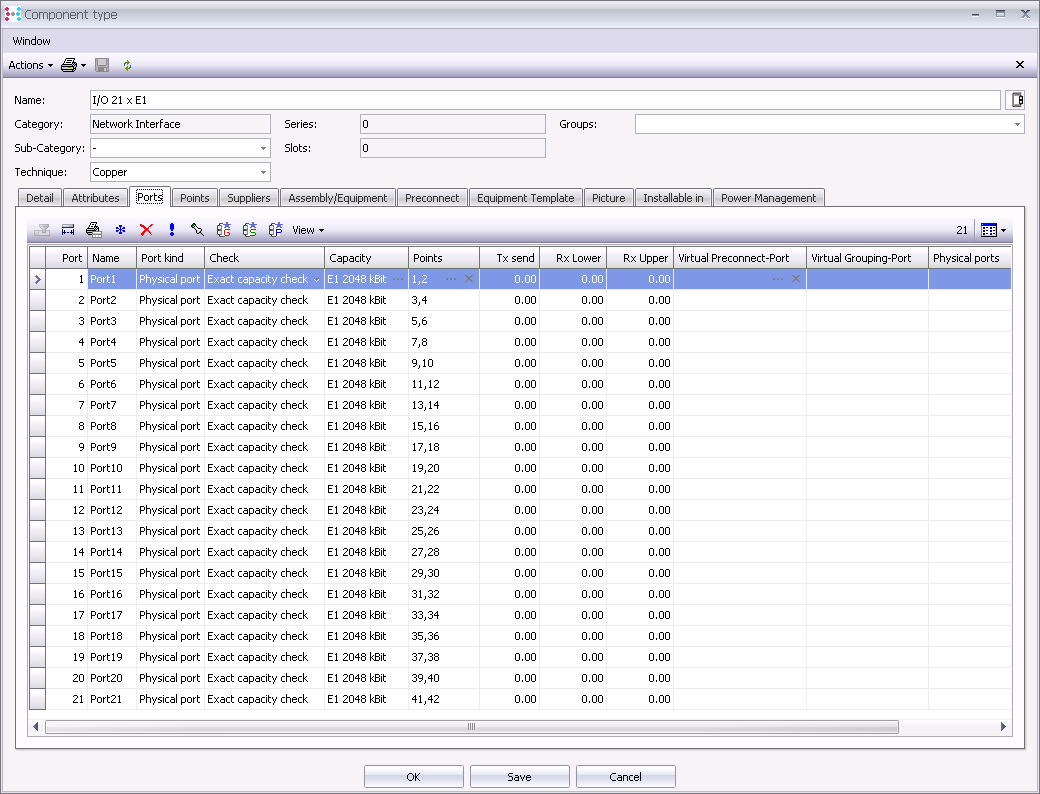Click the icon with green letter S
The image size is (1040, 794).
coord(249,230)
